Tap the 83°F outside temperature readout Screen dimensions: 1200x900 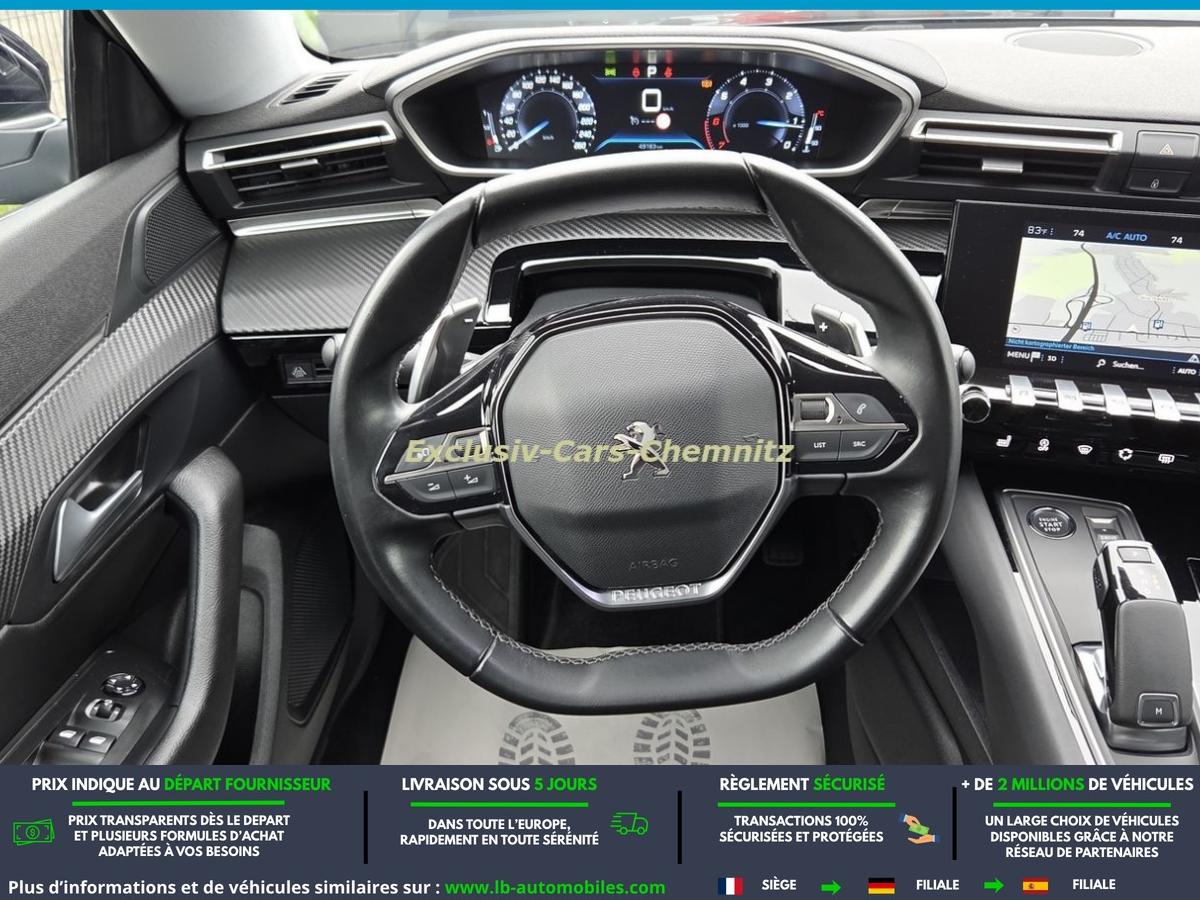pos(1037,230)
